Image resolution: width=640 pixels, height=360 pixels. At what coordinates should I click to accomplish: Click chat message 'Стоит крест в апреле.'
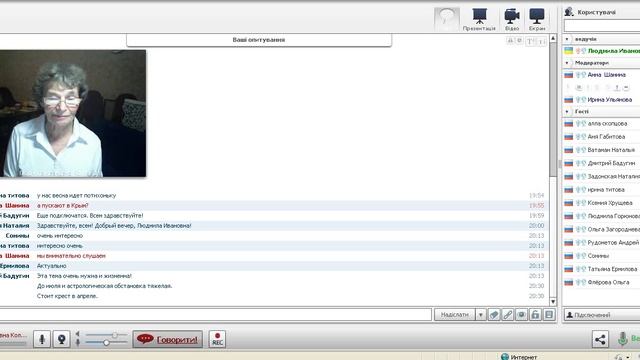pyautogui.click(x=67, y=296)
